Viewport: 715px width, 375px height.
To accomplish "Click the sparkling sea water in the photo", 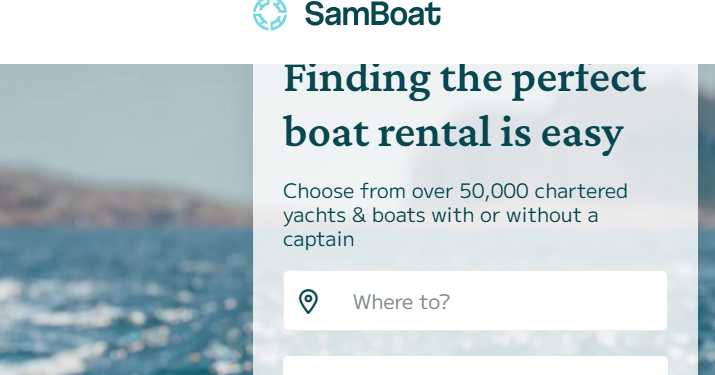I will pos(123,301).
